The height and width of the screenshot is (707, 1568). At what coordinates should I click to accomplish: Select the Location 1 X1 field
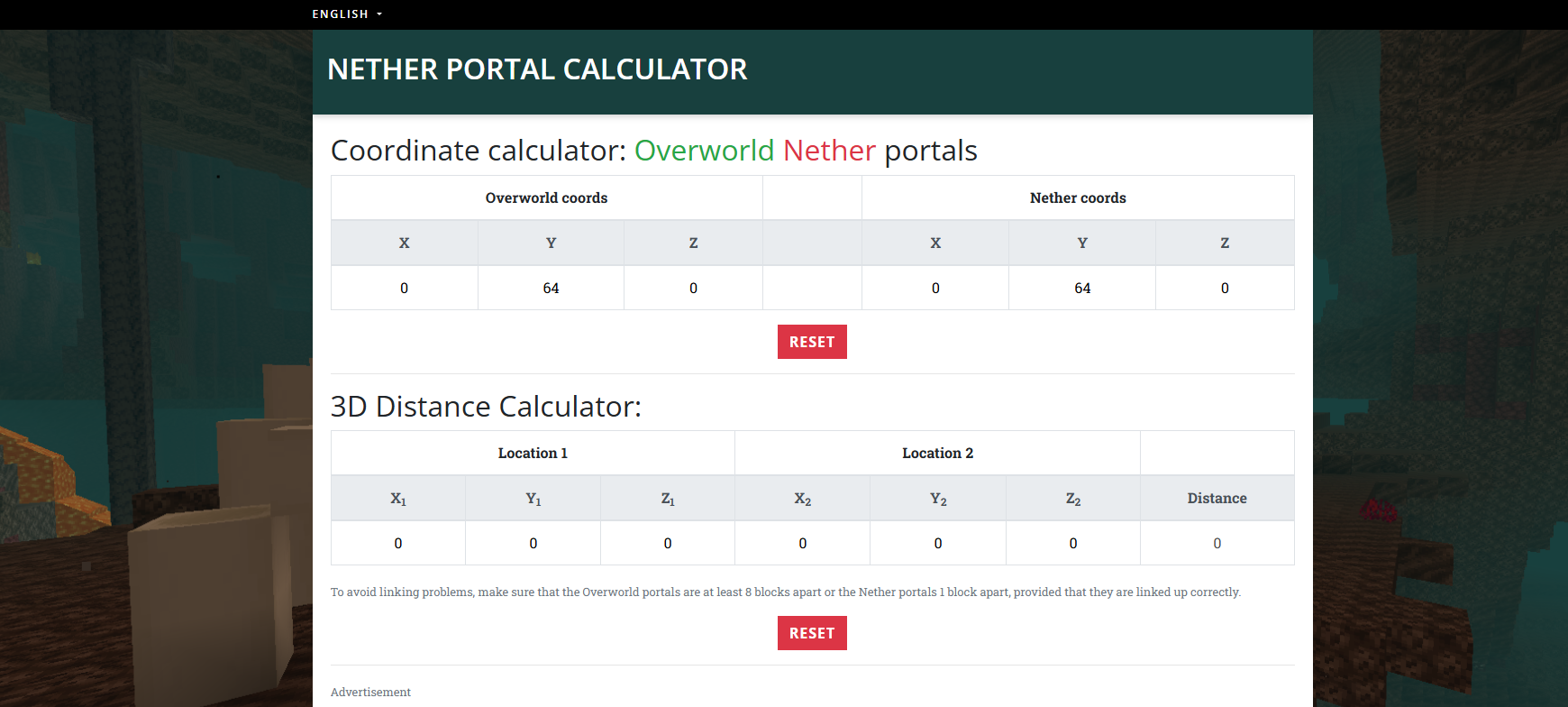click(398, 543)
